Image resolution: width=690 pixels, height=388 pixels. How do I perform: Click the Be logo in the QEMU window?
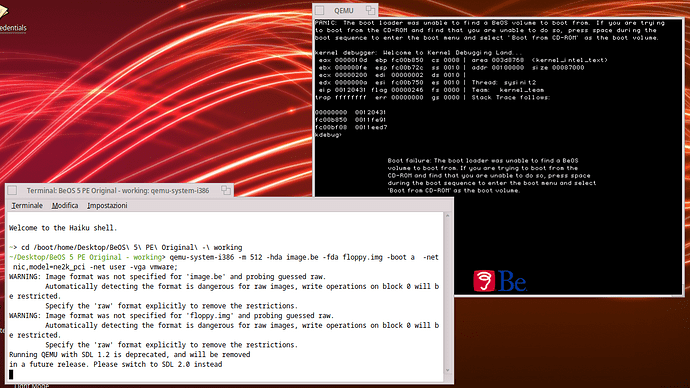tap(500, 281)
